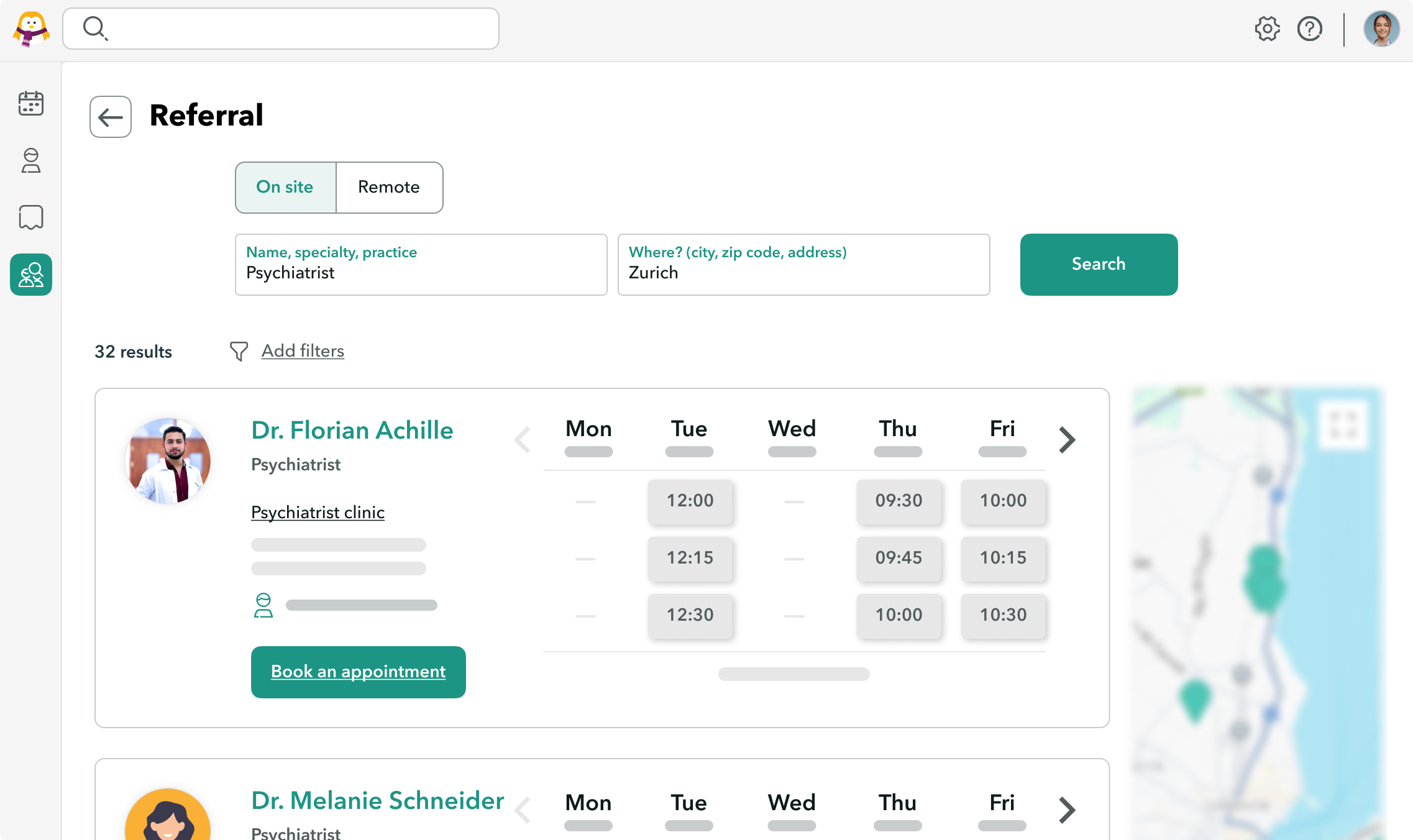This screenshot has height=840, width=1413.
Task: Pick Tuesday 12:30 slot
Action: click(x=690, y=615)
